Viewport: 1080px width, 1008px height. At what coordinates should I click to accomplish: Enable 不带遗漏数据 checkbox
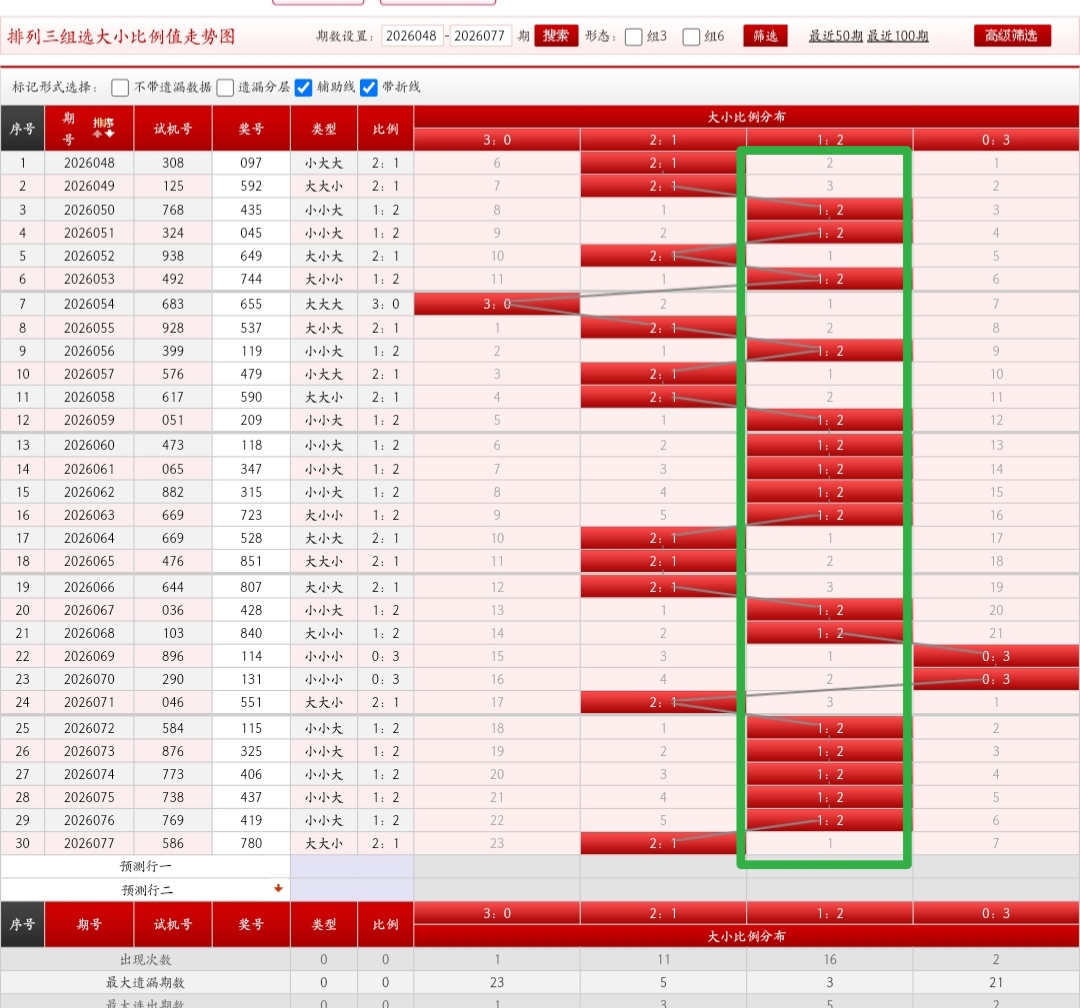pyautogui.click(x=120, y=87)
